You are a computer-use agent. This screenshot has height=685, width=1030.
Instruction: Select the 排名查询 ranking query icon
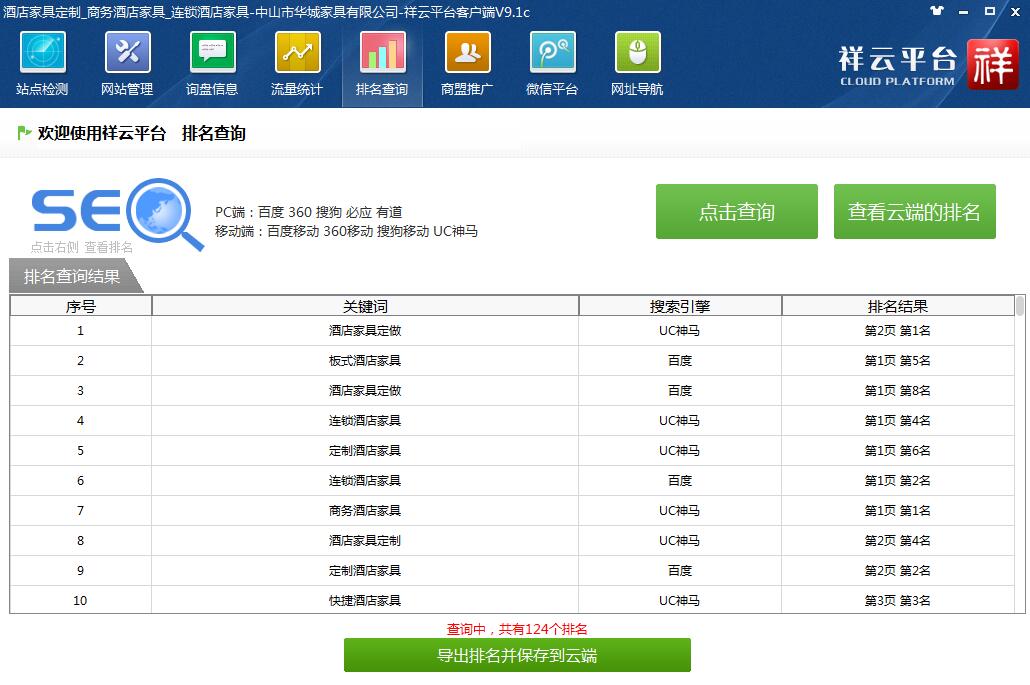click(x=382, y=64)
